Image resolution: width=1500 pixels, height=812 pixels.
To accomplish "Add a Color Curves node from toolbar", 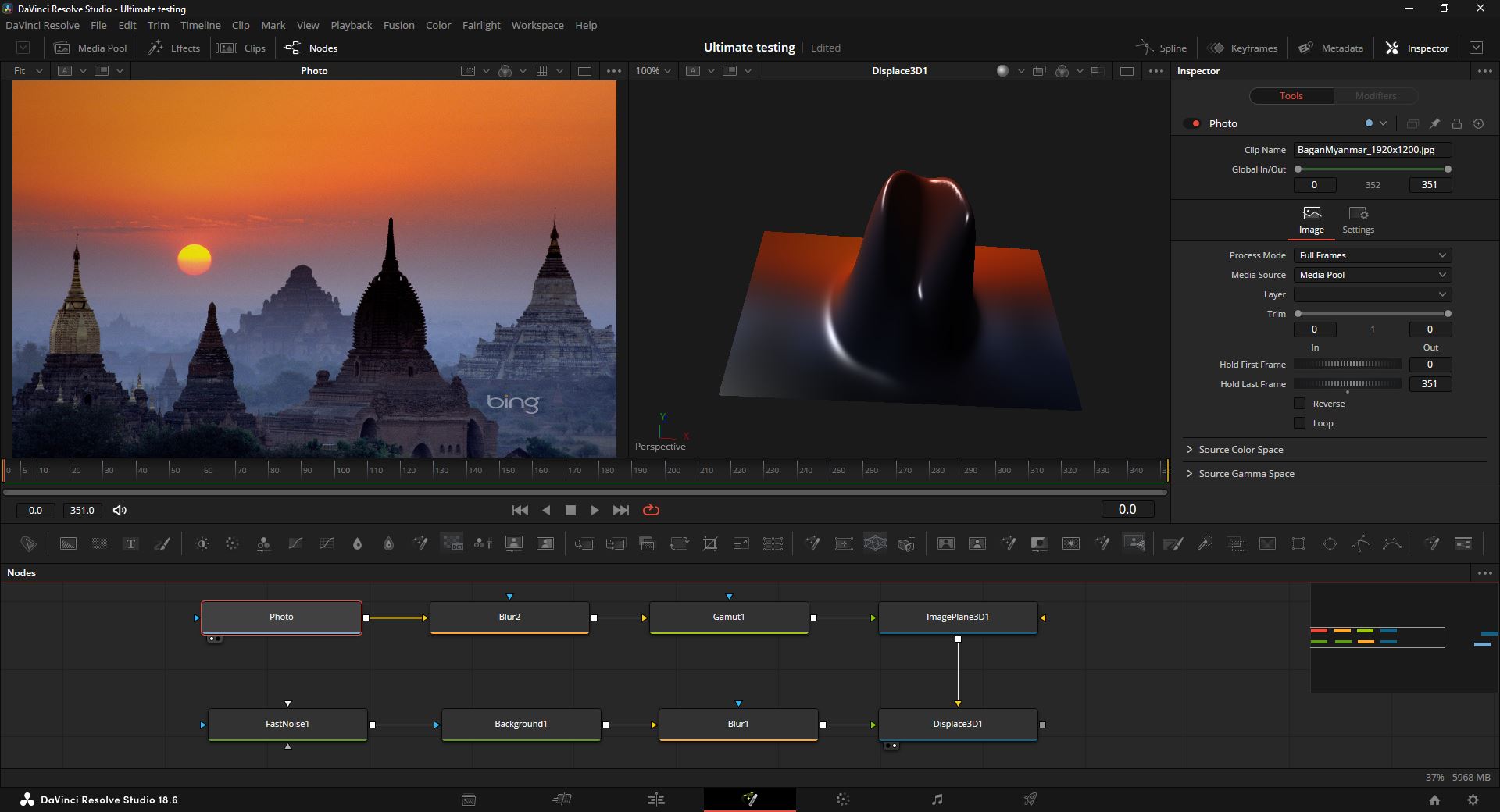I will pos(295,543).
